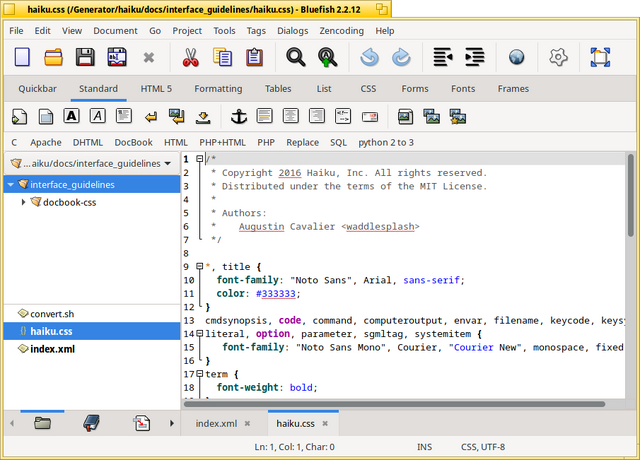Copy selection with the copy icon
The image size is (640, 460).
222,57
